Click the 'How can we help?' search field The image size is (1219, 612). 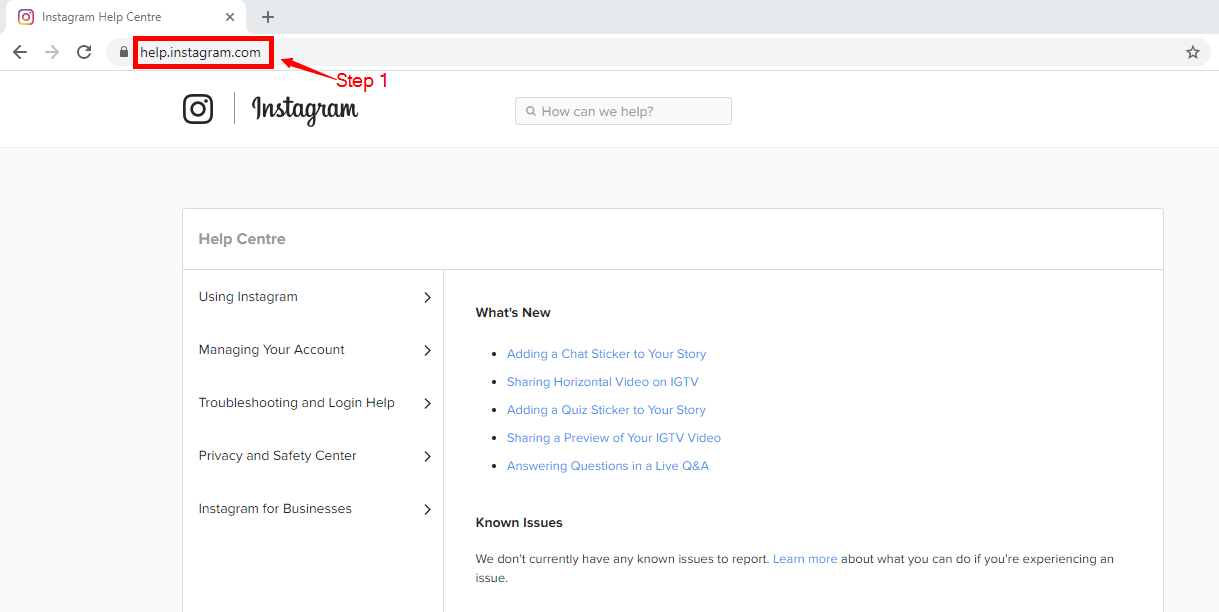click(623, 111)
